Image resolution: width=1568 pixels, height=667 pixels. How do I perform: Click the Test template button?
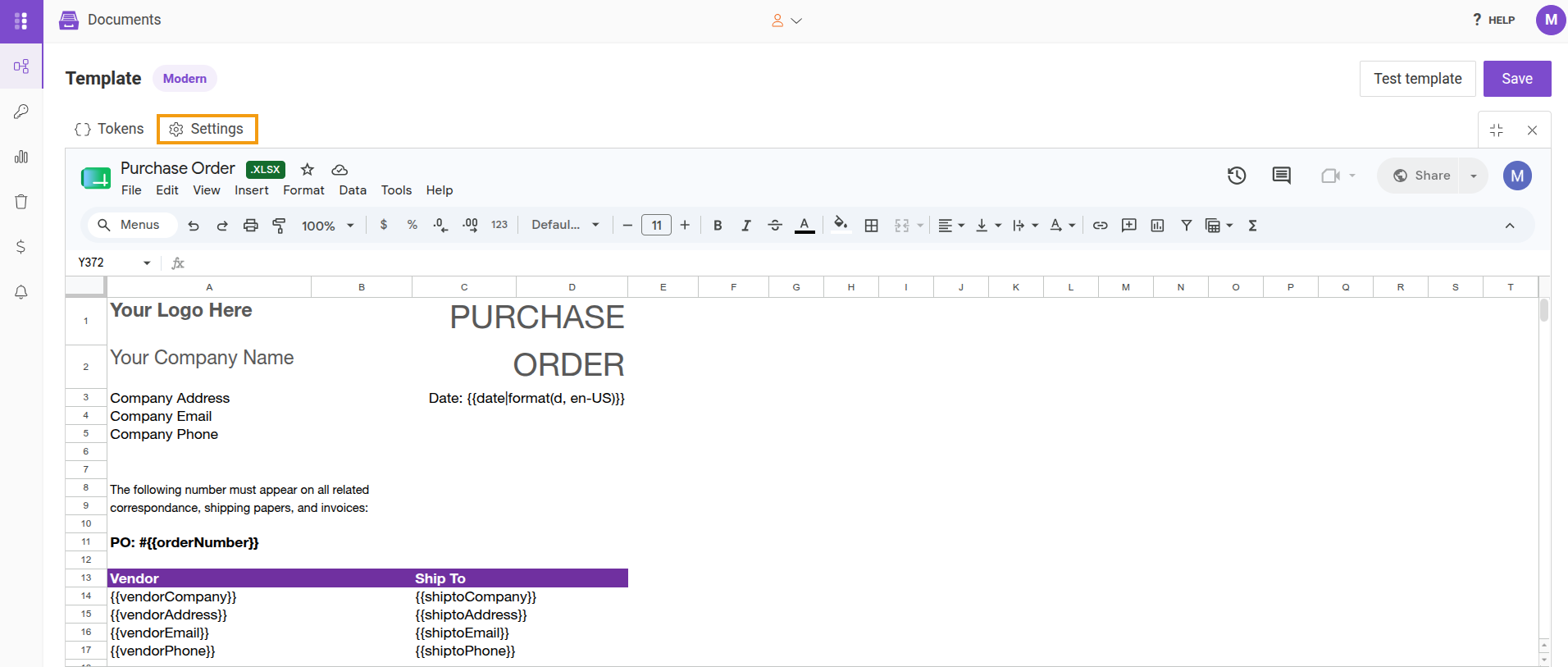[x=1417, y=79]
